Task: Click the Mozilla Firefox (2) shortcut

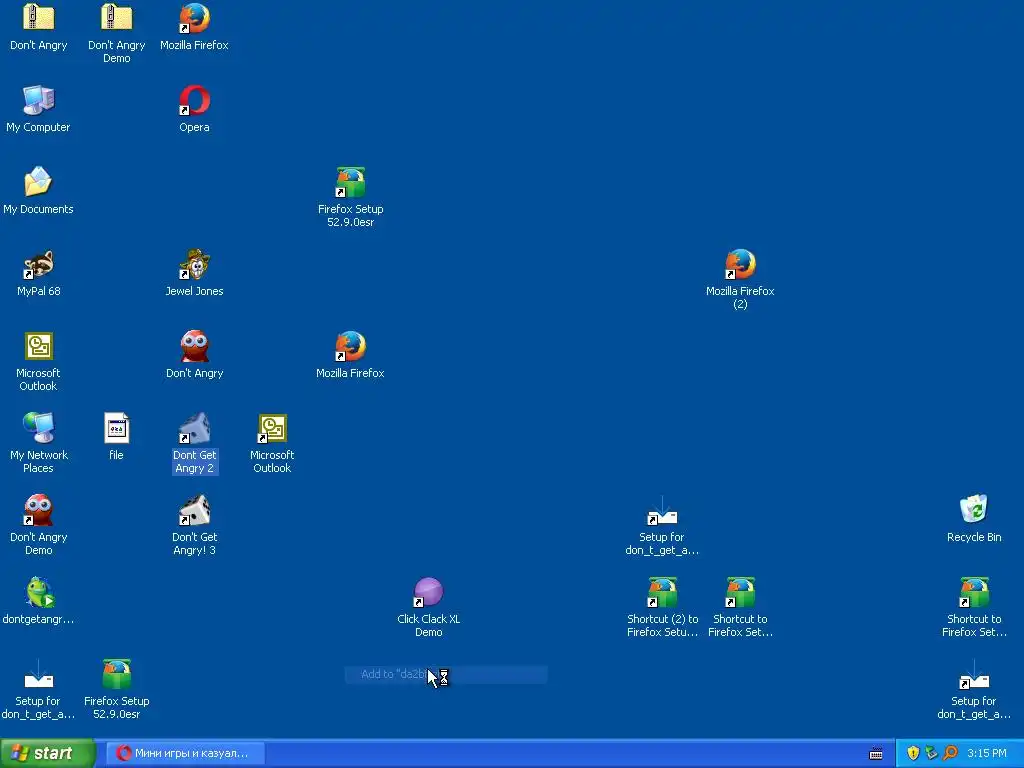Action: coord(740,264)
